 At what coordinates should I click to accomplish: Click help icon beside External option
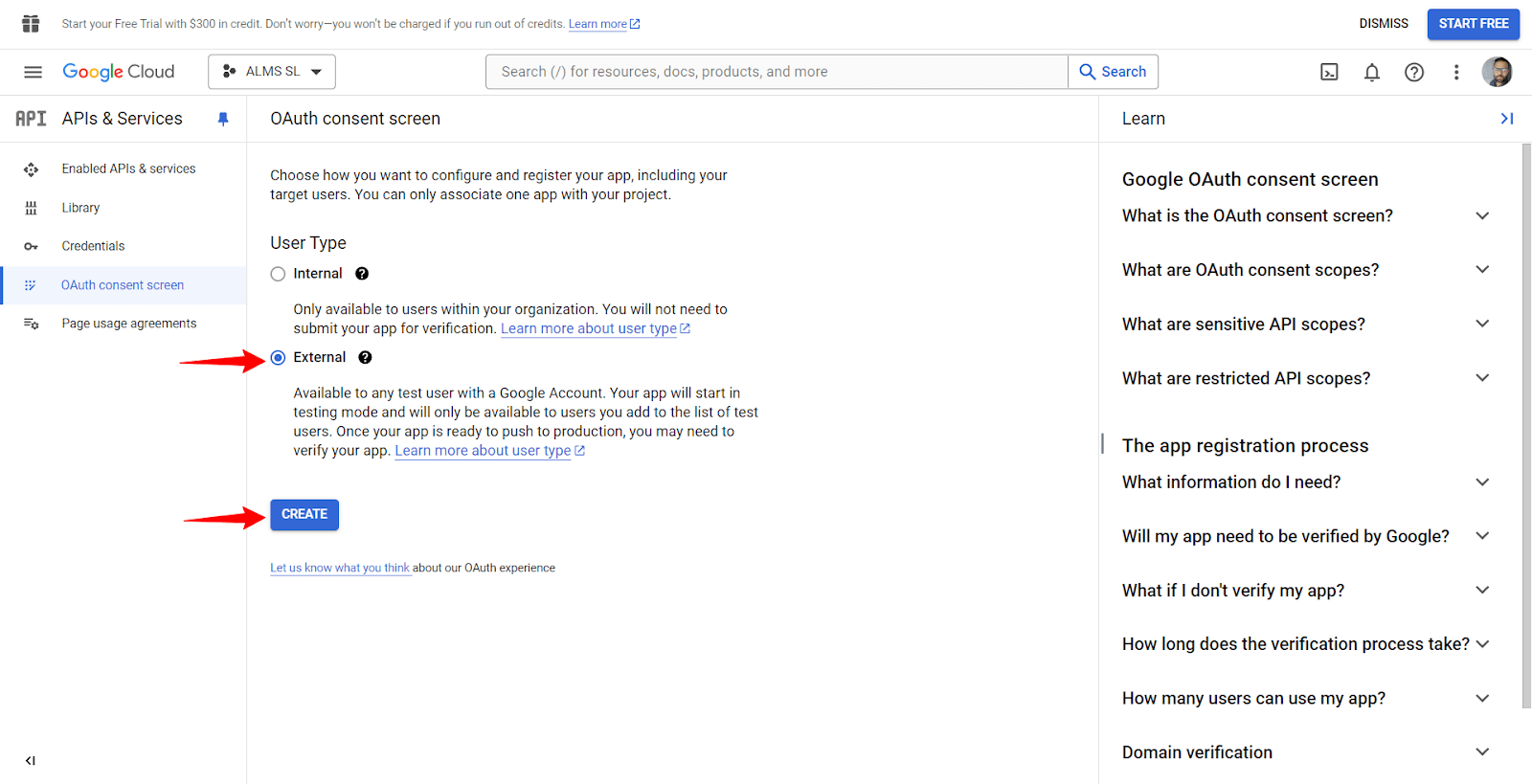pyautogui.click(x=365, y=357)
